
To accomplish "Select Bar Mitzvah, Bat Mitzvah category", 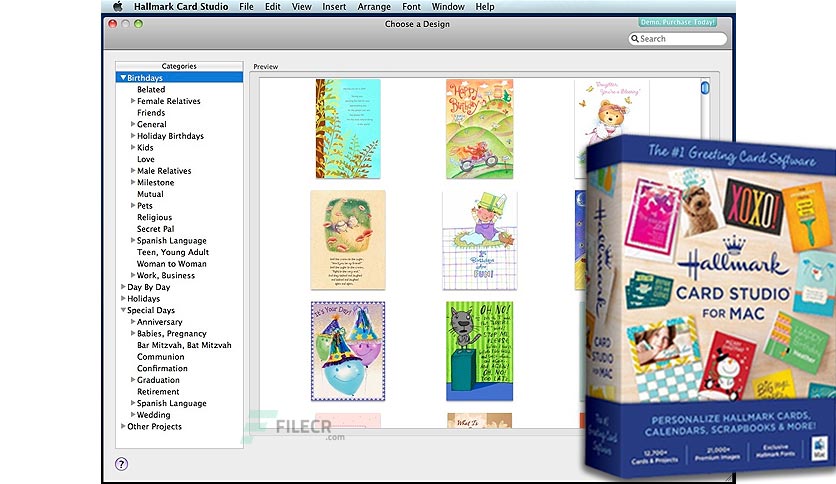I will click(184, 345).
